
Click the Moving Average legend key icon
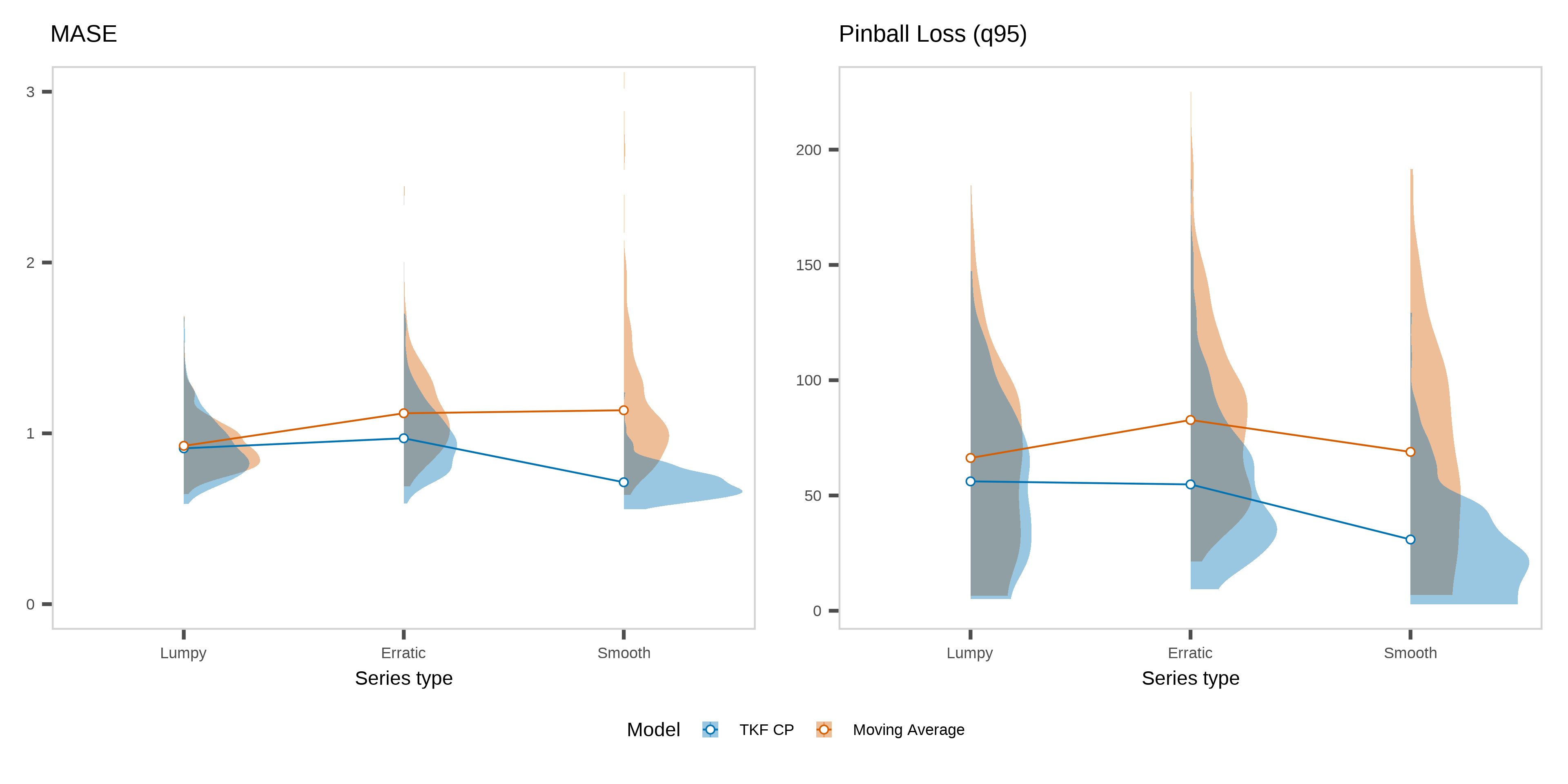click(824, 729)
